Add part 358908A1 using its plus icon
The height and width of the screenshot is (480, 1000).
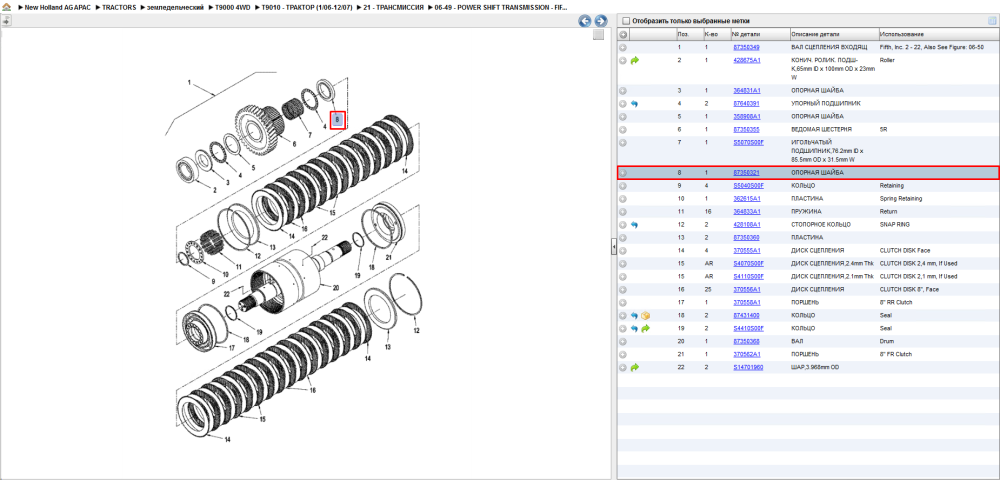pos(623,116)
